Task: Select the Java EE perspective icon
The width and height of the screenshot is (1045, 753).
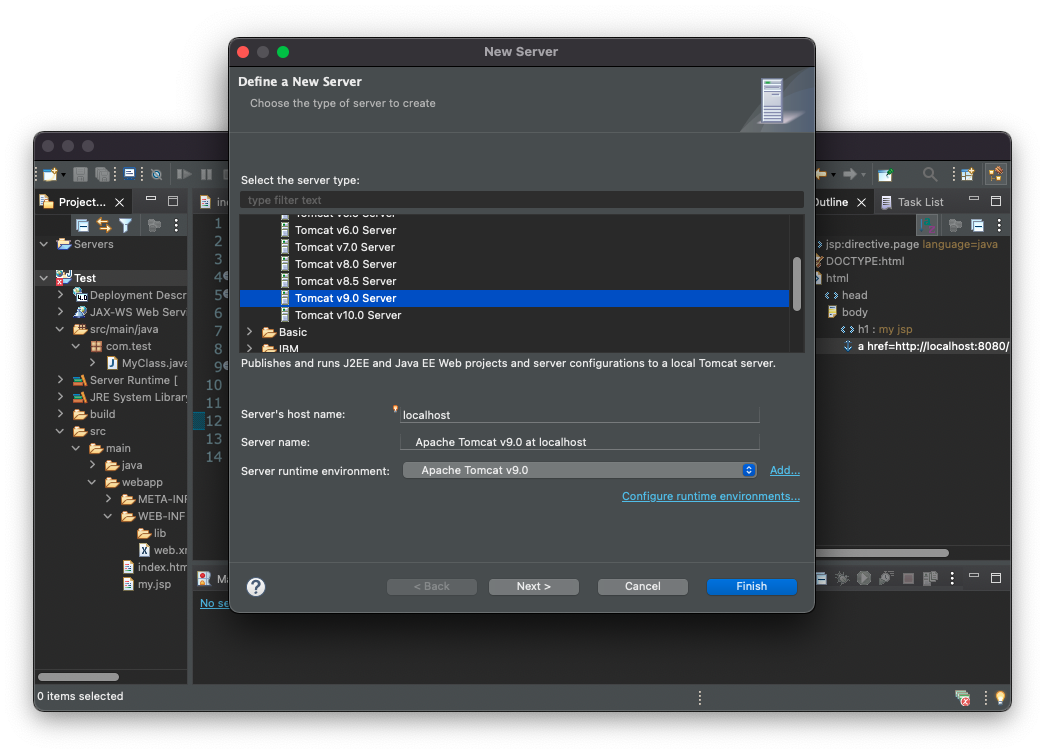Action: point(996,175)
